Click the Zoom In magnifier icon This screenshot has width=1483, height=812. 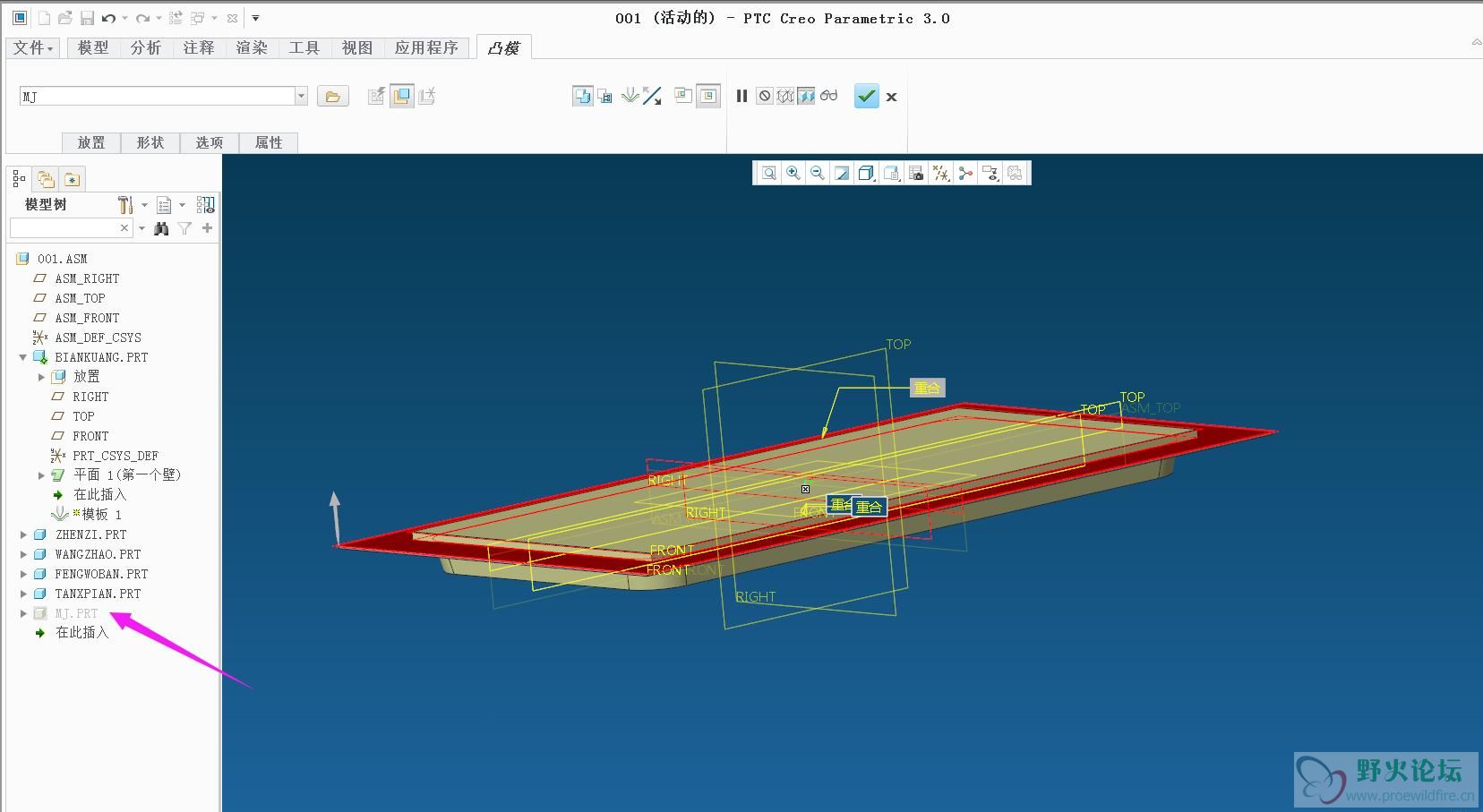point(793,173)
